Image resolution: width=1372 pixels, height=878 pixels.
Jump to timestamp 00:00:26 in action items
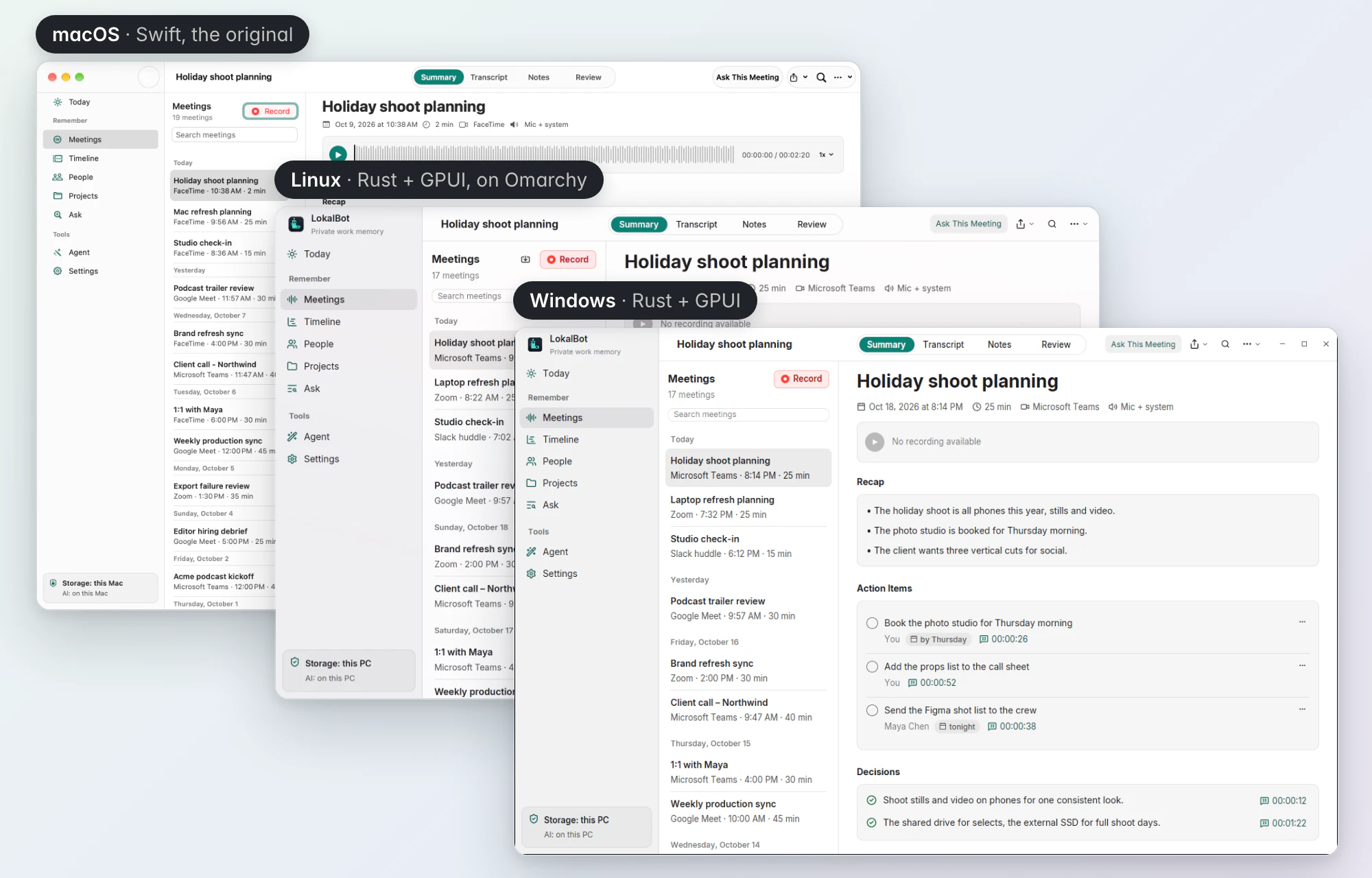tap(1004, 639)
